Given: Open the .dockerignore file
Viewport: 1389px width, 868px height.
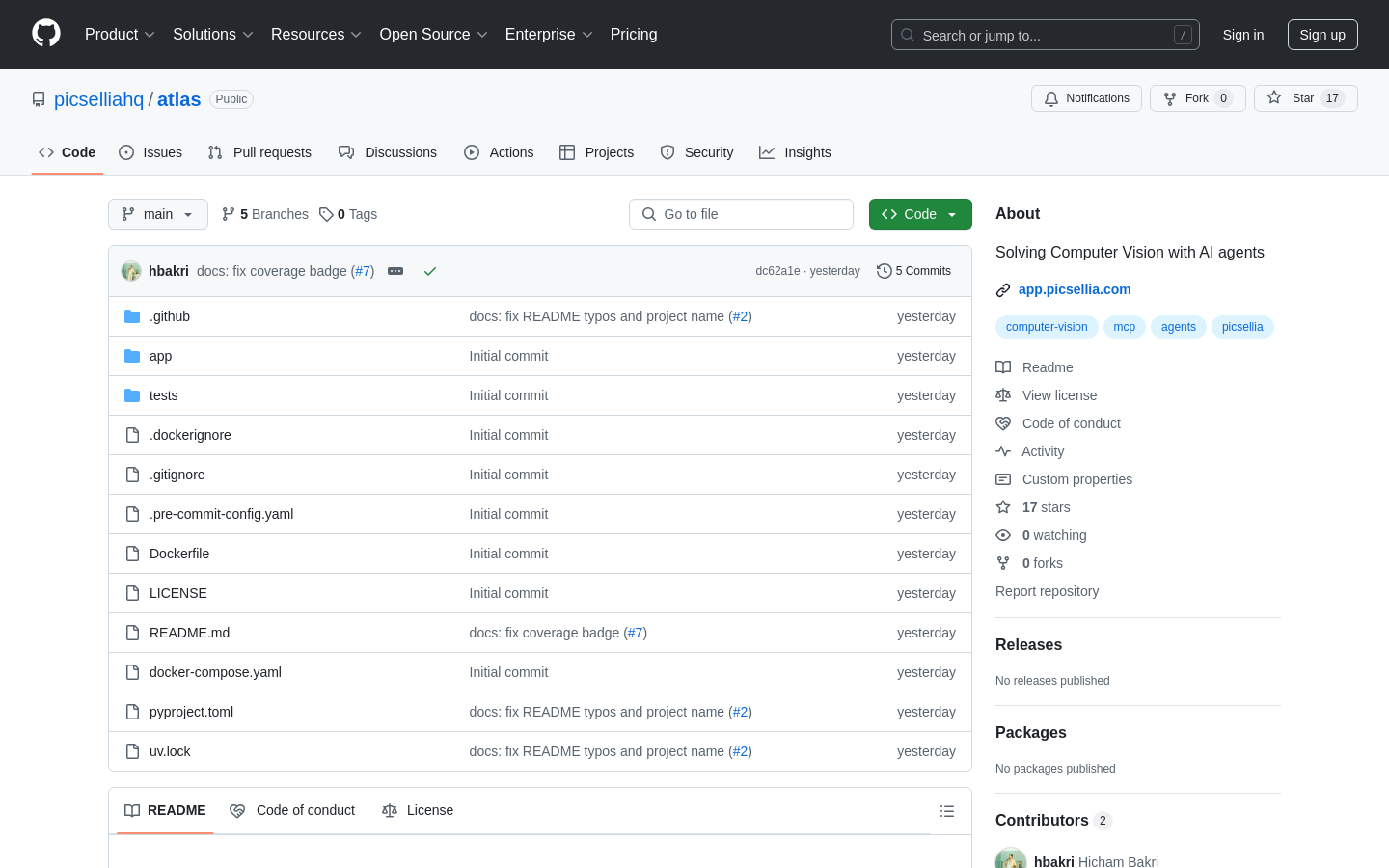Looking at the screenshot, I should 190,435.
